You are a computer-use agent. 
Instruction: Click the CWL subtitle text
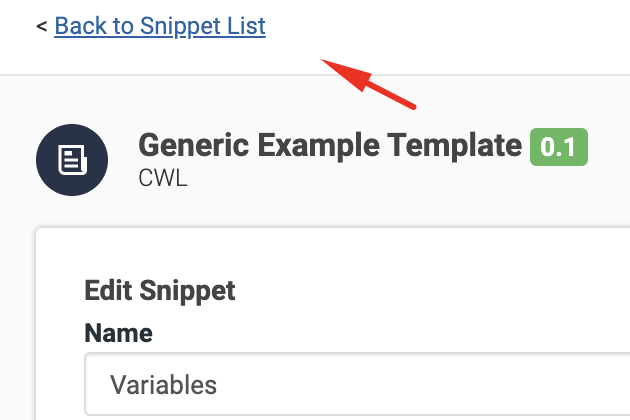(163, 178)
